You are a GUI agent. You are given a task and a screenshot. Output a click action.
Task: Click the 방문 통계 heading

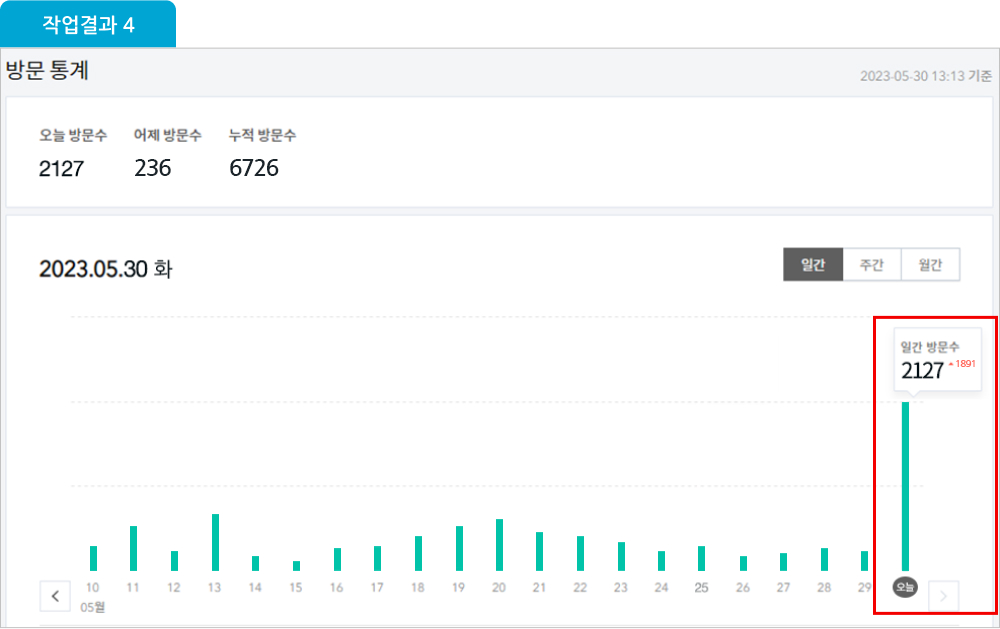[49, 71]
